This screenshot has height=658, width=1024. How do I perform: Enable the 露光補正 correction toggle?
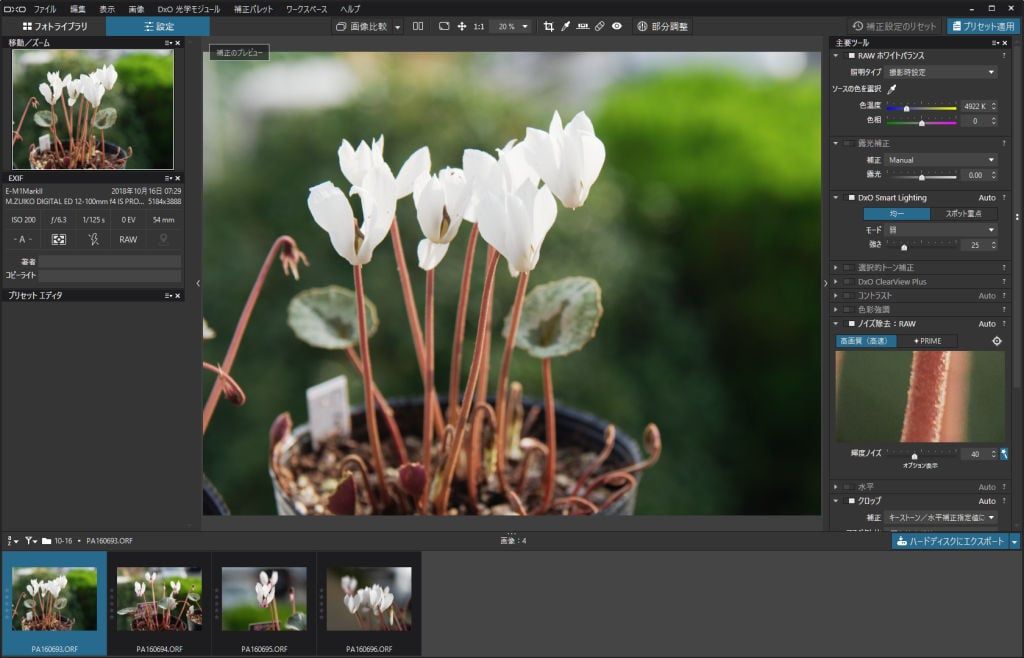pyautogui.click(x=849, y=143)
